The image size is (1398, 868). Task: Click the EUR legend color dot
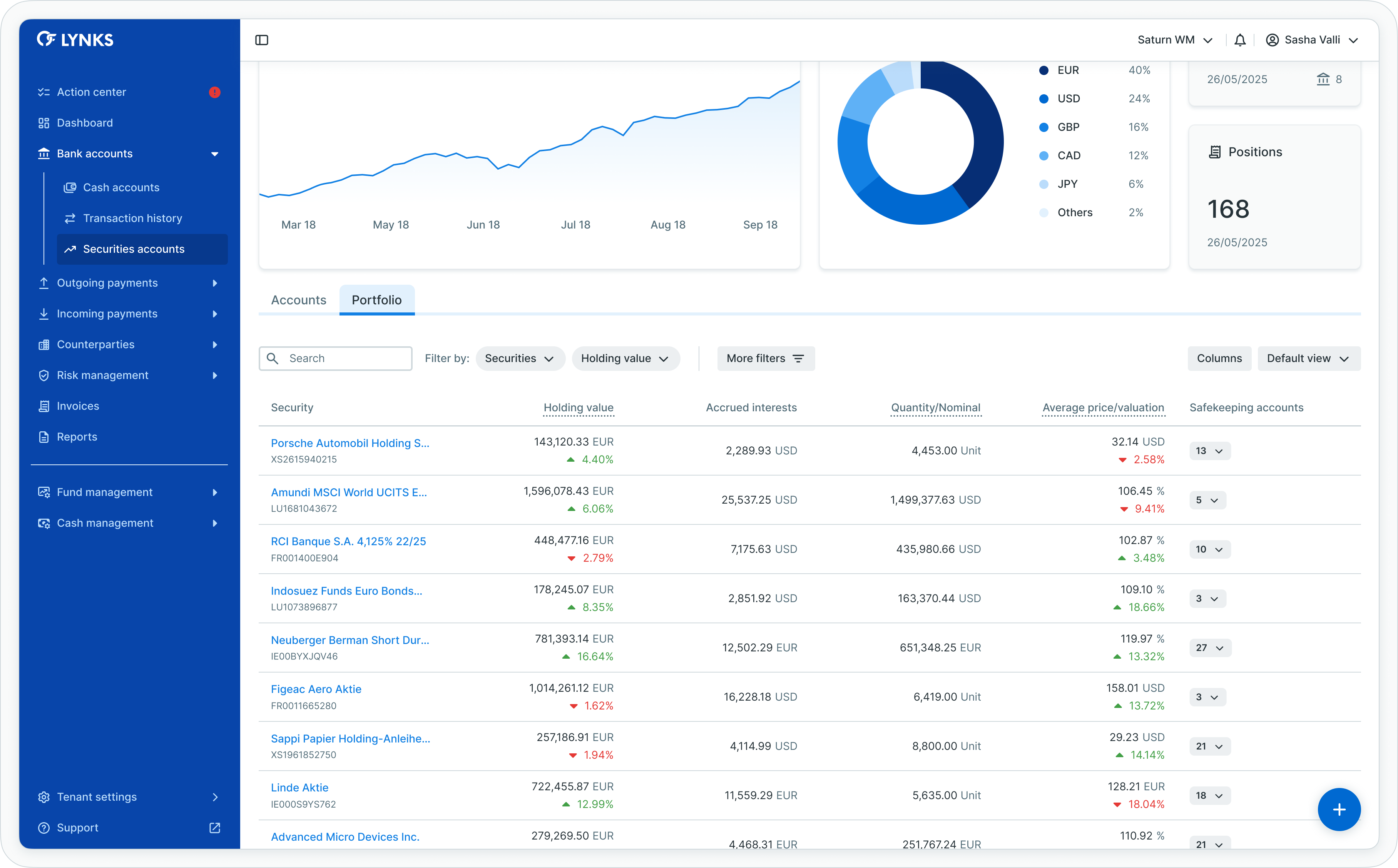pyautogui.click(x=1044, y=70)
